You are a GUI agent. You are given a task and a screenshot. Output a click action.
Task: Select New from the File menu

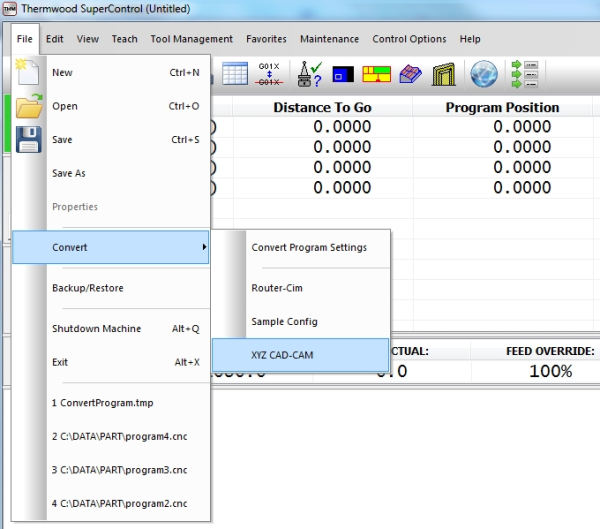[x=111, y=72]
